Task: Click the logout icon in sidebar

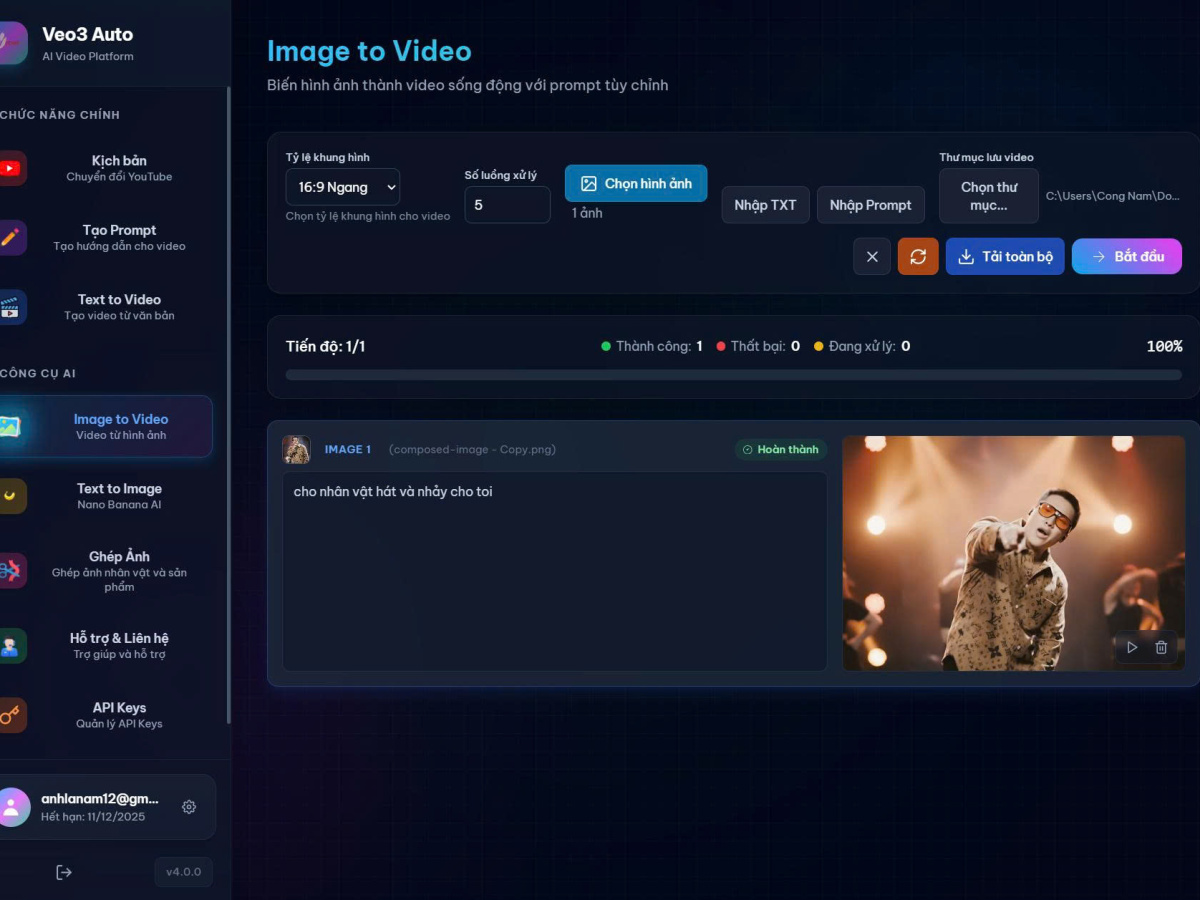Action: (64, 872)
